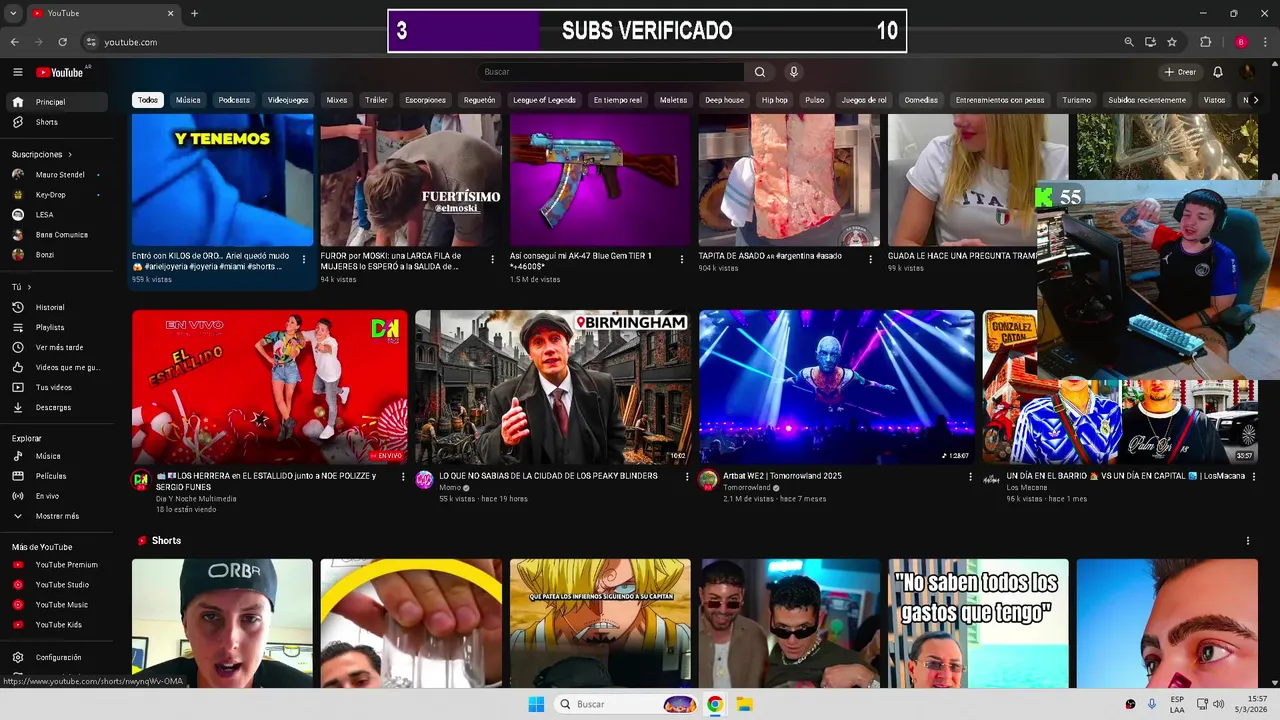Select the Videojuegos filter chip
Viewport: 1280px width, 720px height.
point(288,100)
